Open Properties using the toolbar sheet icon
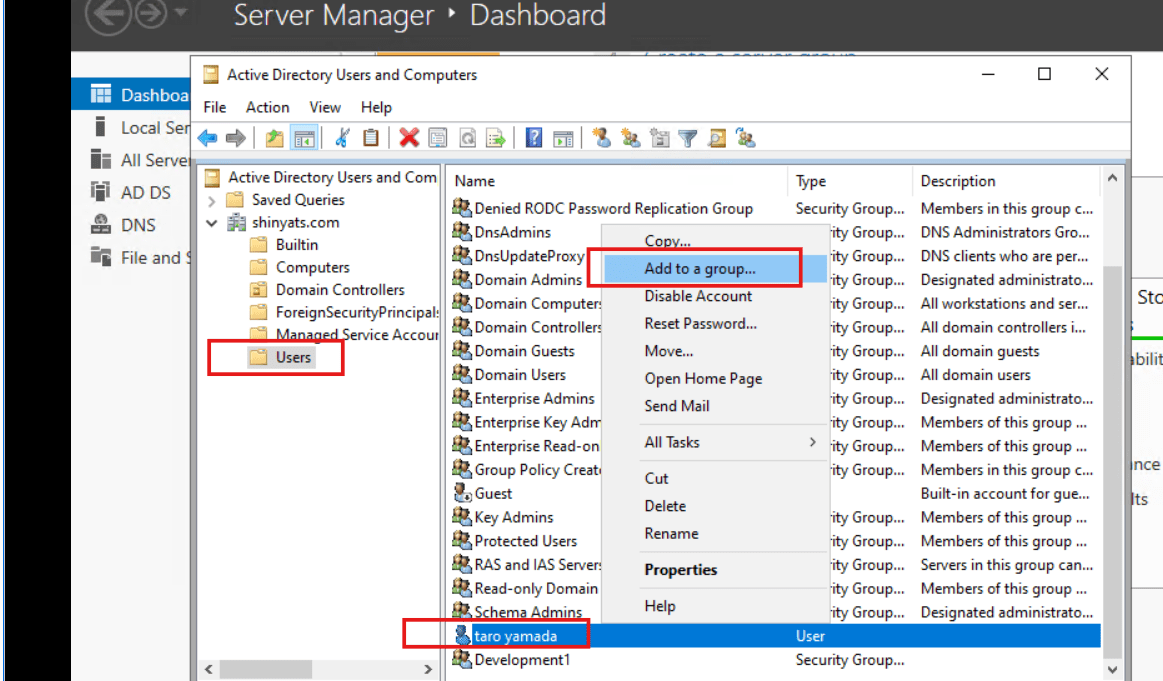Viewport: 1163px width, 681px height. pos(438,138)
